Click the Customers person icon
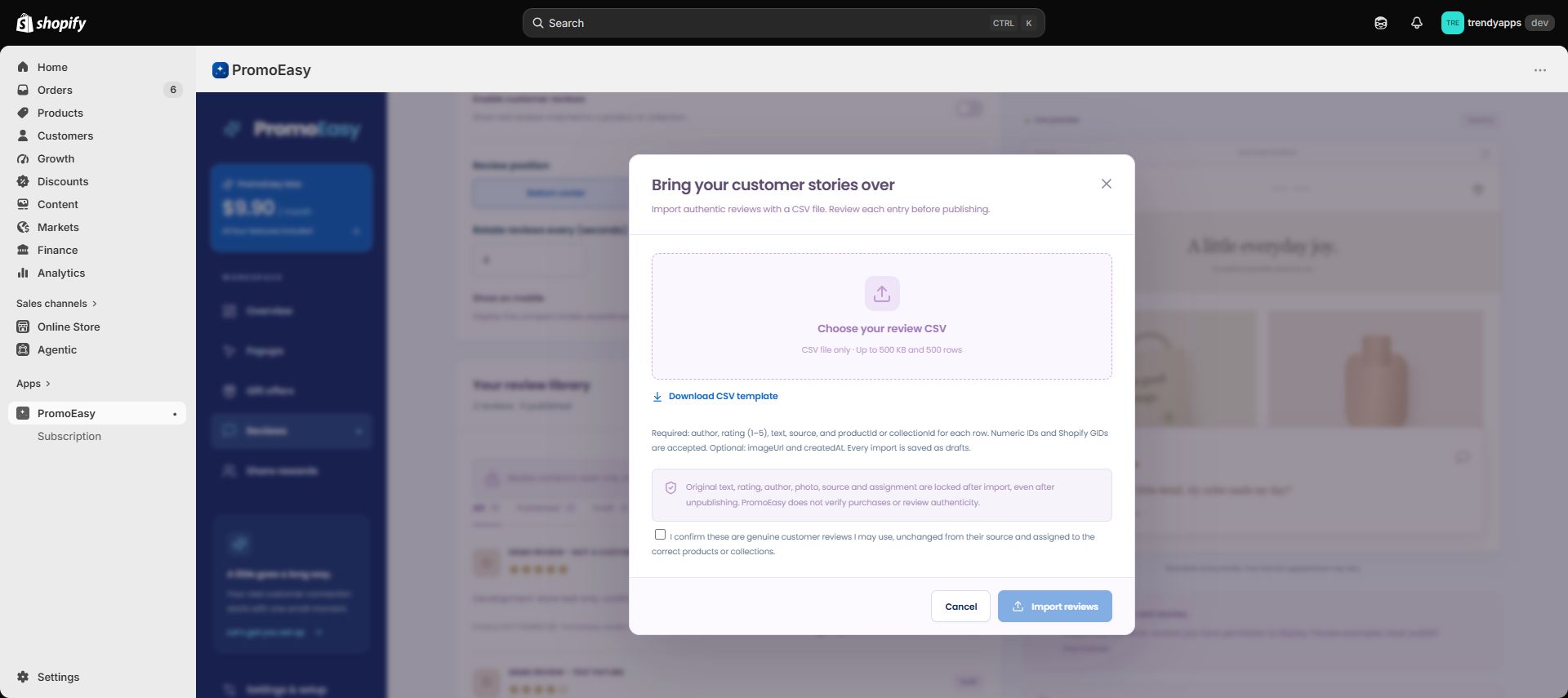This screenshot has width=1568, height=698. [23, 136]
